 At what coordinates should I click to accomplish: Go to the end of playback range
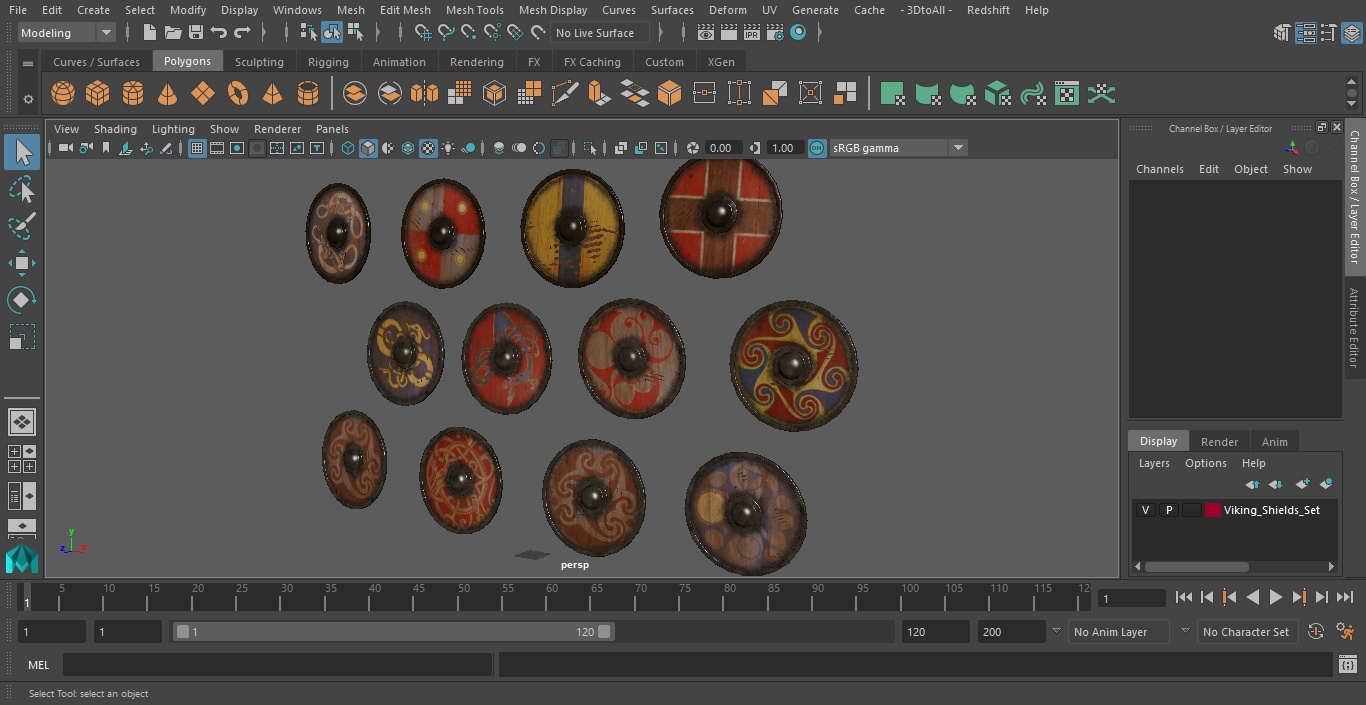coord(1345,597)
